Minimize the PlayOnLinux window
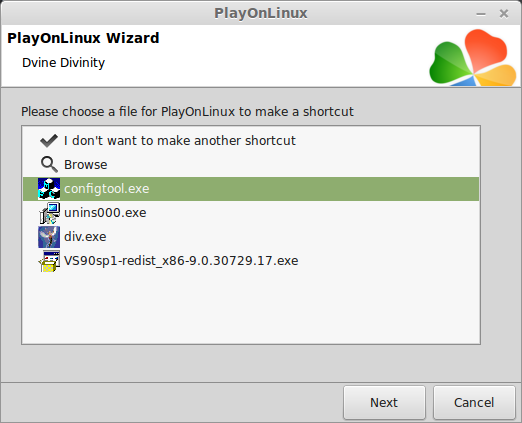522x423 pixels. tap(481, 14)
